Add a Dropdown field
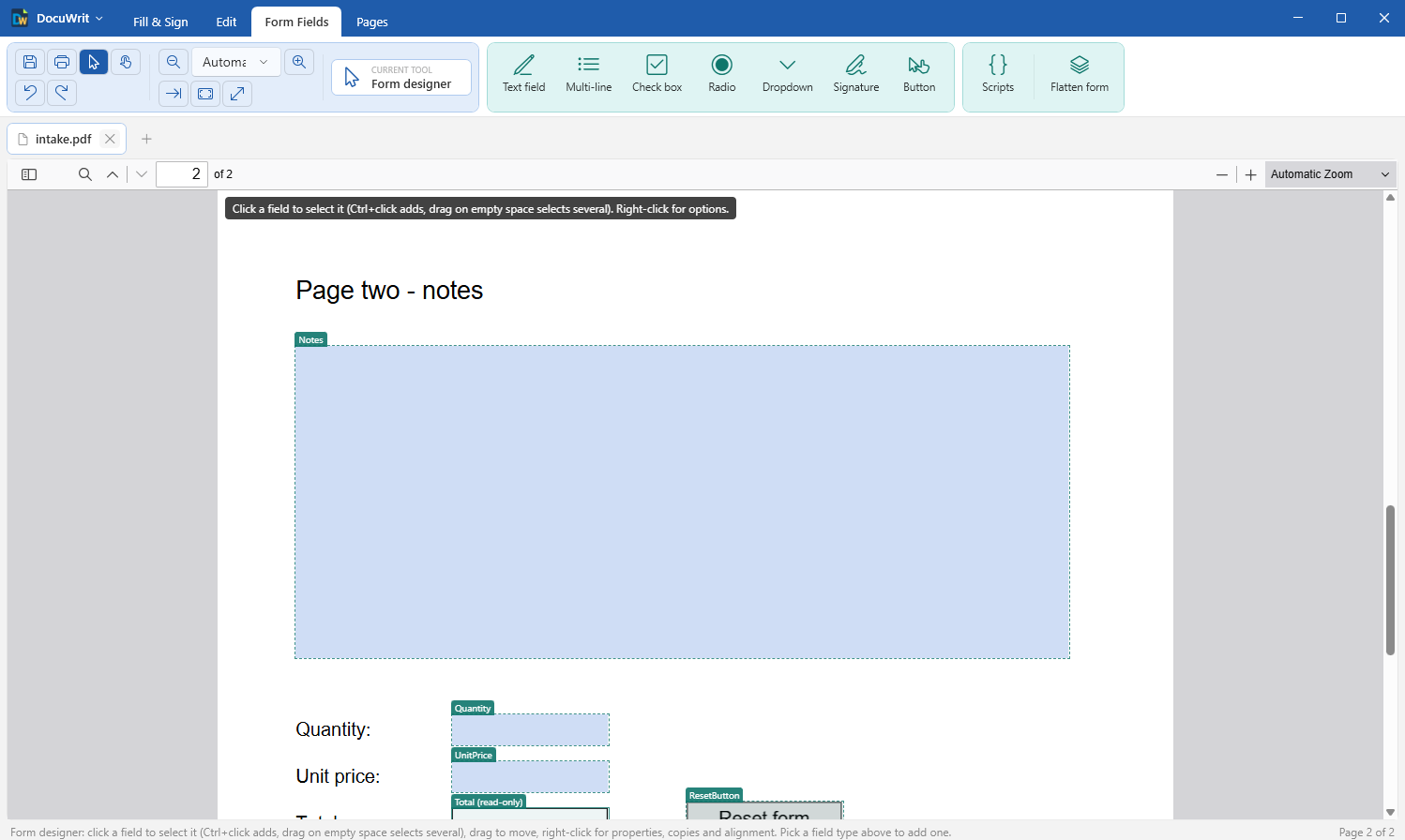Viewport: 1405px width, 840px height. 788,74
